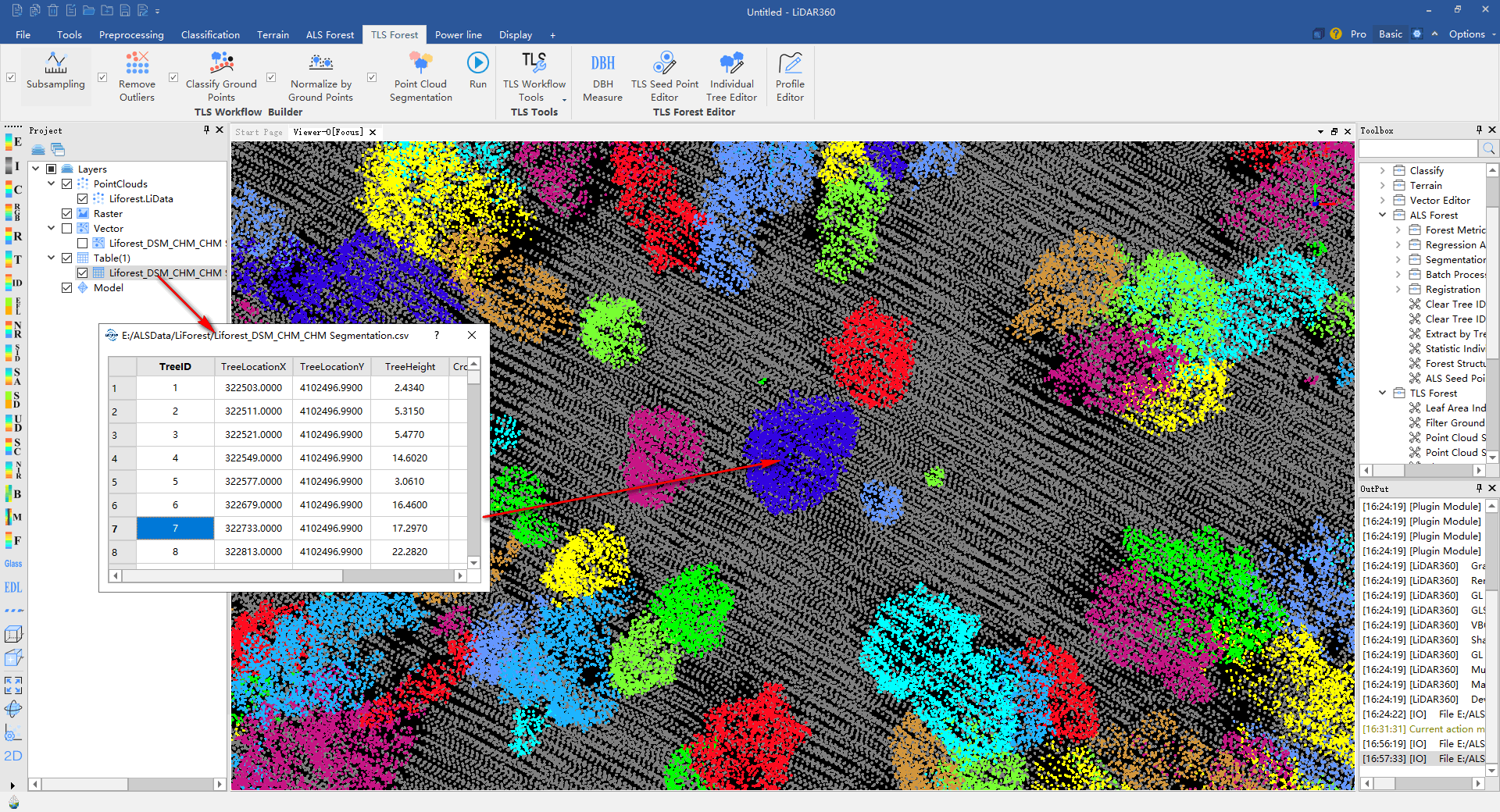Screen dimensions: 1500x812
Task: Collapse the TLS Forest toolbox folder
Action: point(1382,393)
